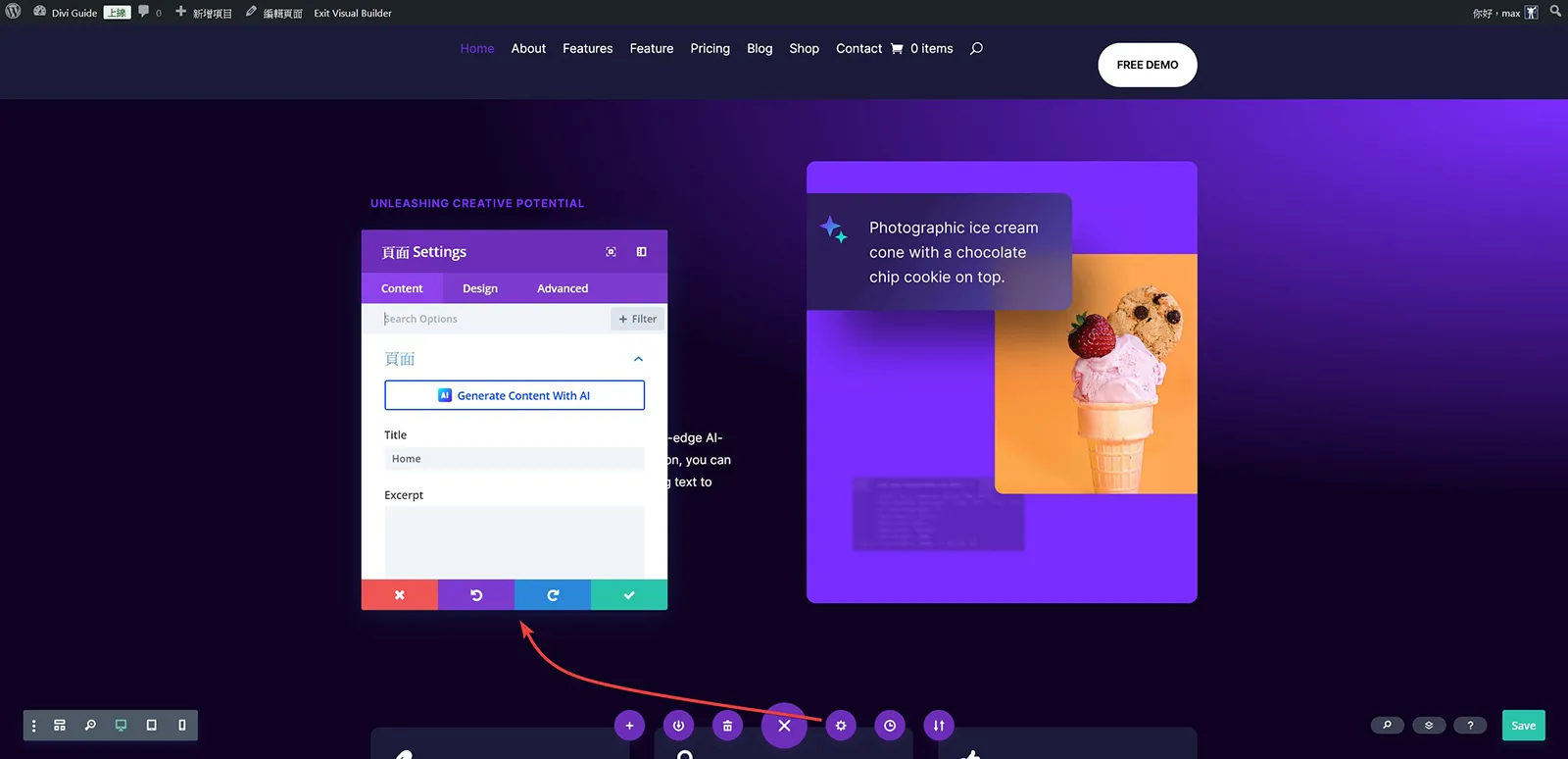Select tablet view icon
This screenshot has height=759, width=1568.
click(151, 726)
